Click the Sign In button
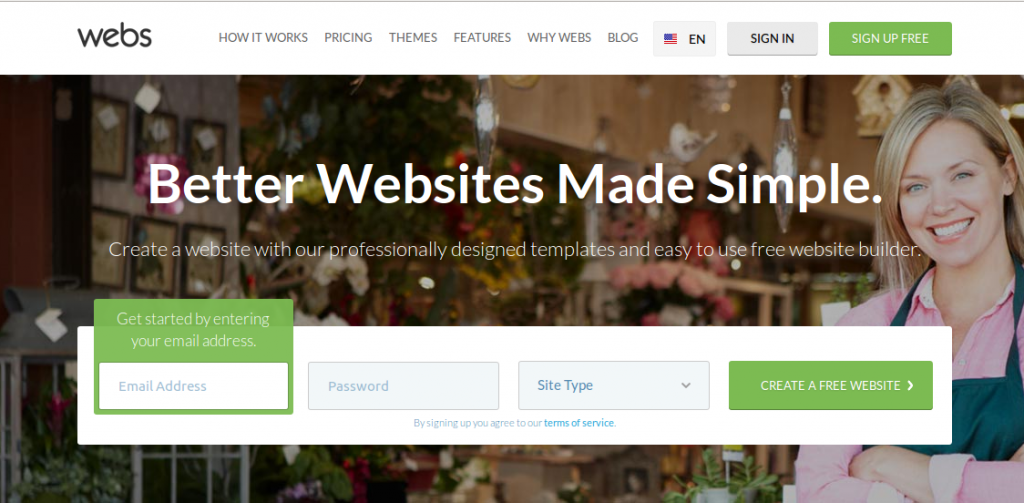Viewport: 1024px width, 503px height. click(773, 39)
